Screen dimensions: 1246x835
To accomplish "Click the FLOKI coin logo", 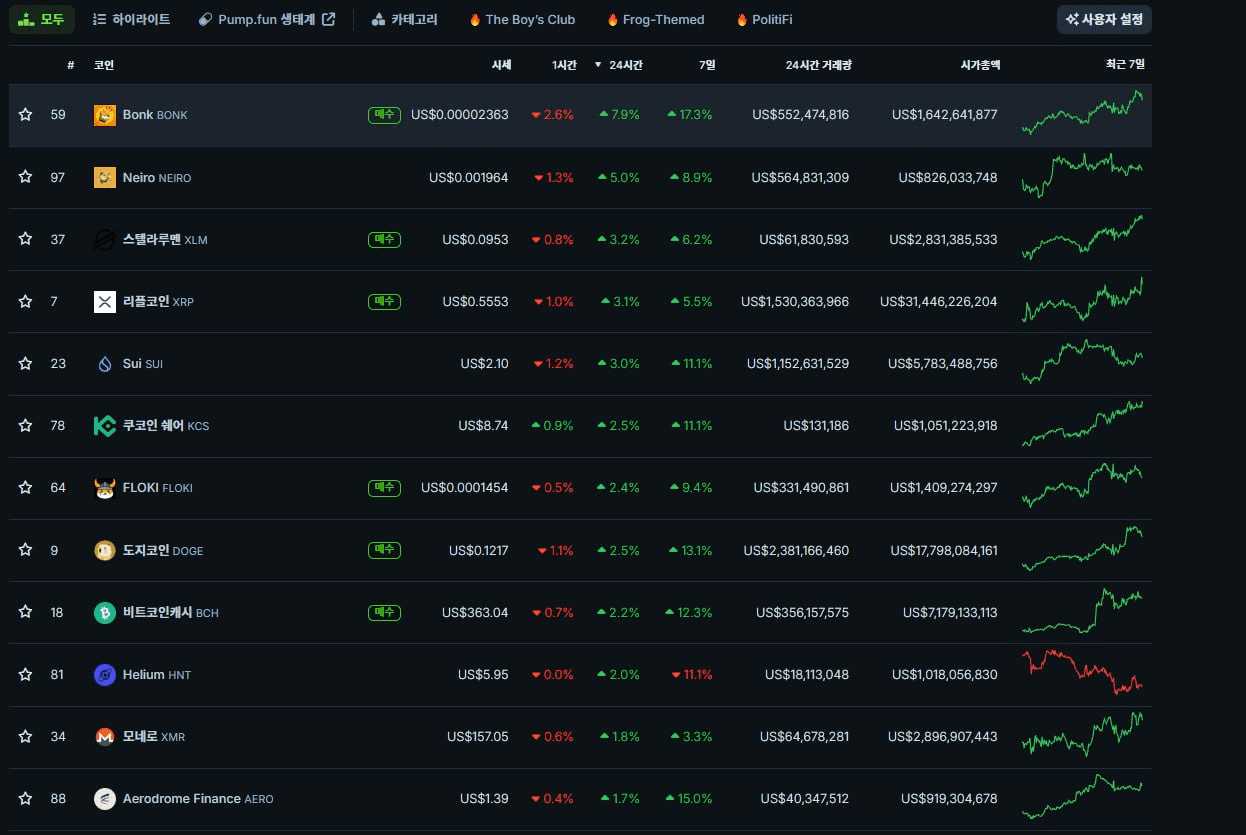I will (x=105, y=488).
